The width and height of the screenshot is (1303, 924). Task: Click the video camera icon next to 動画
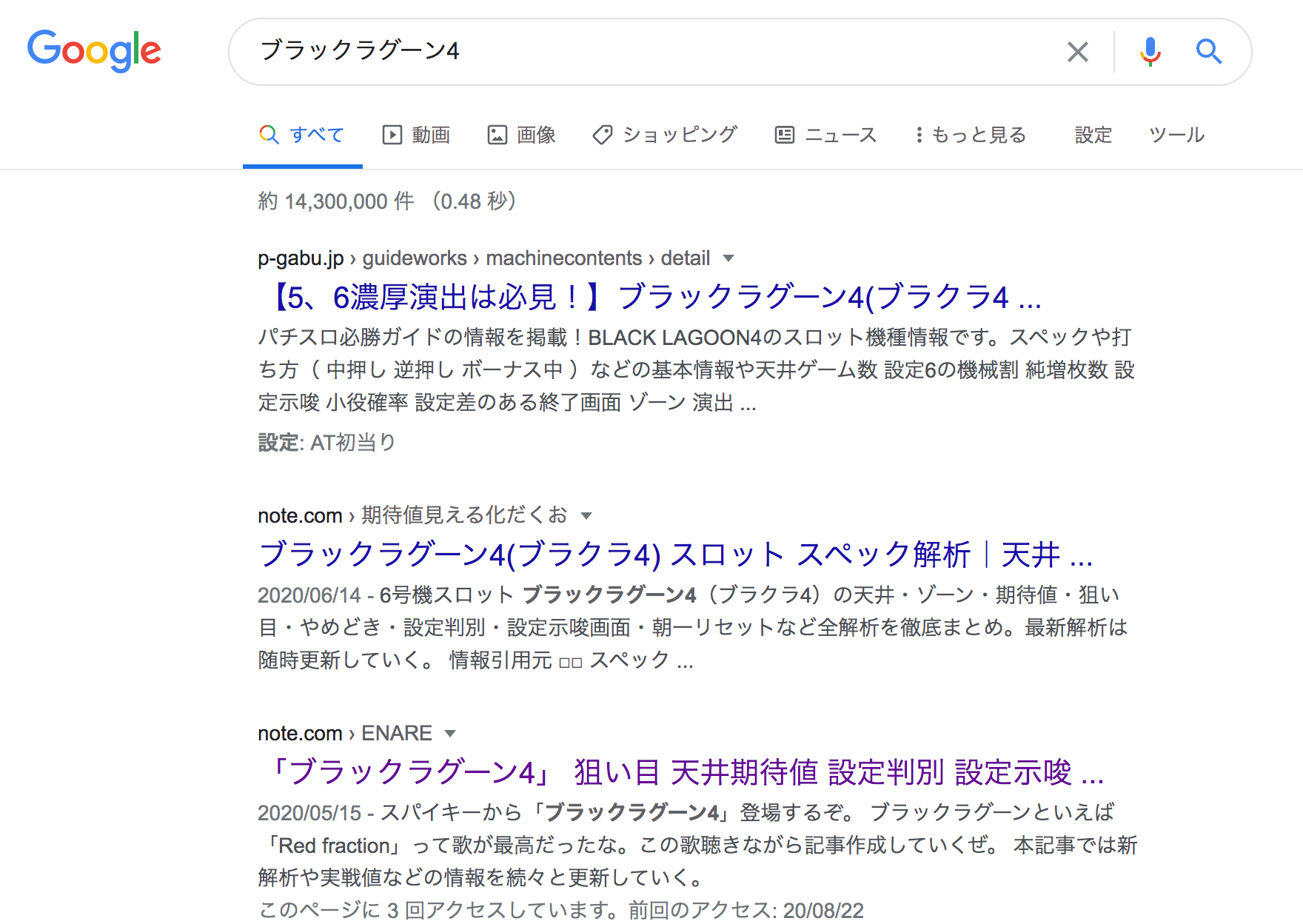393,135
